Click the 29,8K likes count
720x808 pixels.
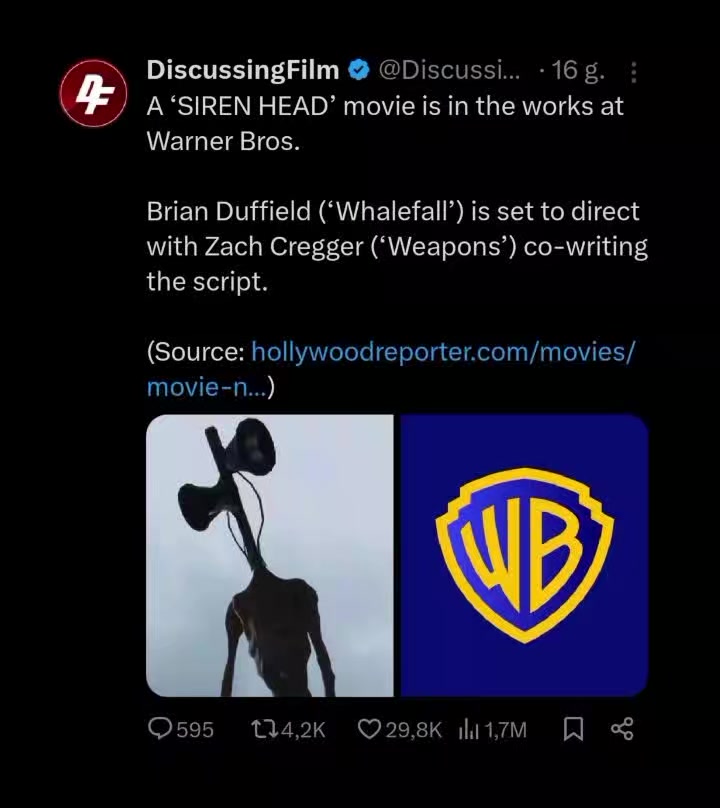tap(413, 730)
